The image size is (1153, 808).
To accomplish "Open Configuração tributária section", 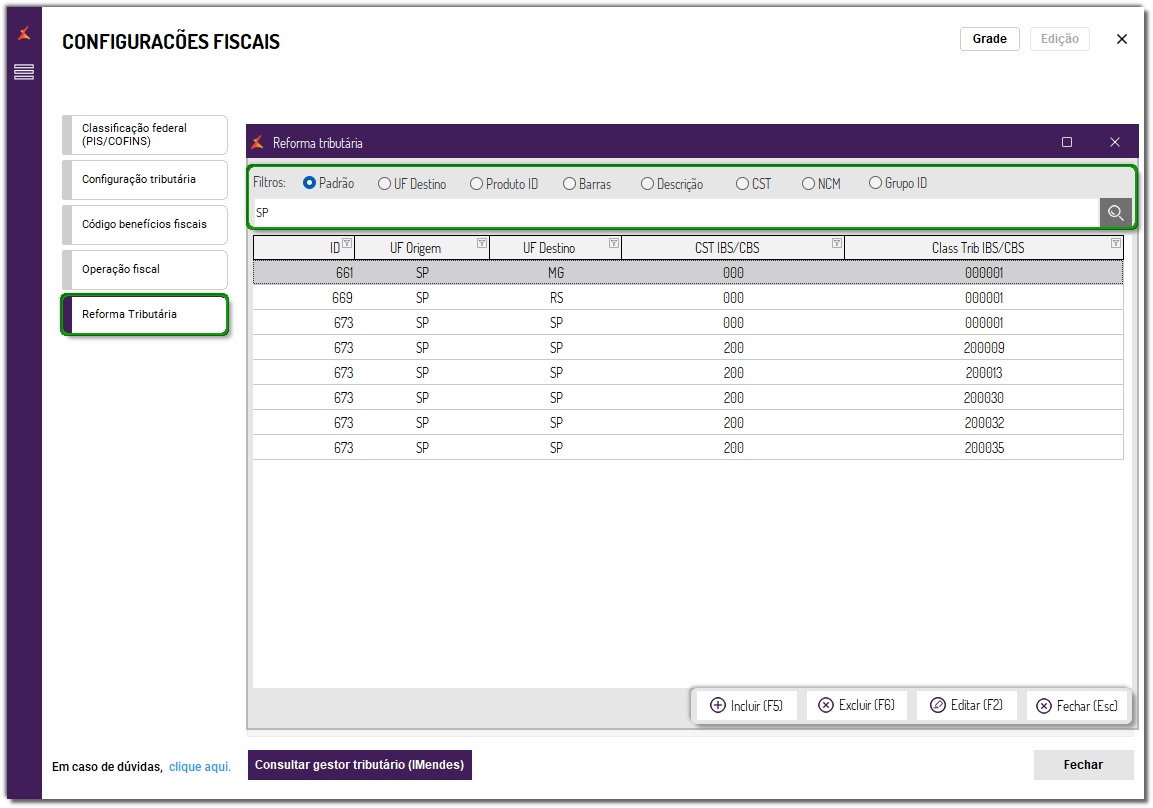I will [x=145, y=179].
